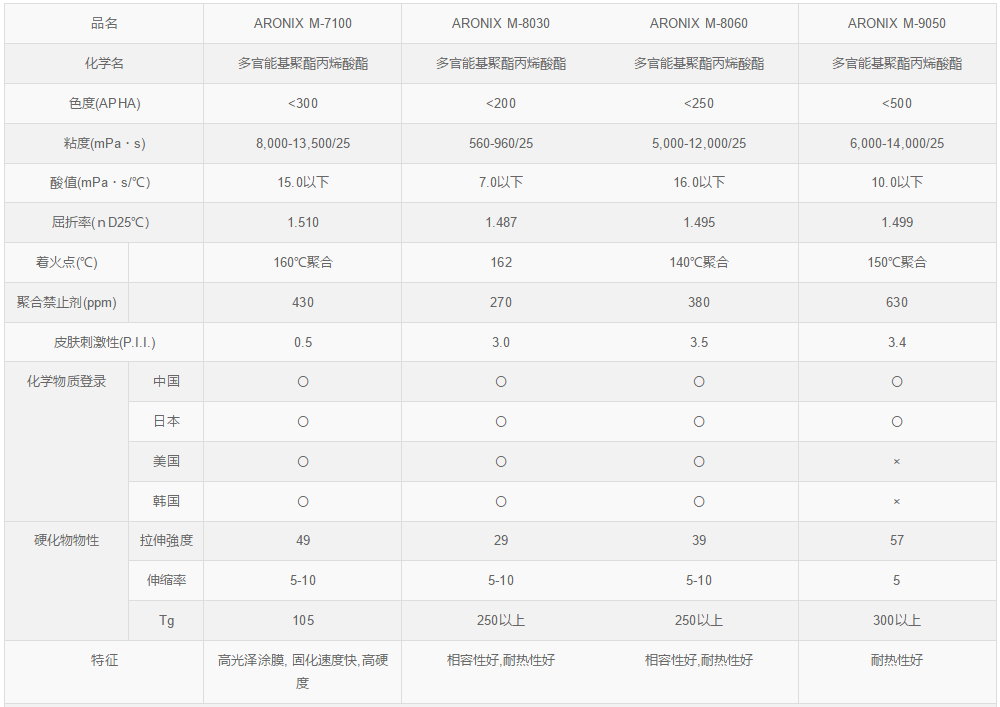The height and width of the screenshot is (707, 1000).
Task: Click the circle for M-8060 韩国 registration
Action: point(699,502)
